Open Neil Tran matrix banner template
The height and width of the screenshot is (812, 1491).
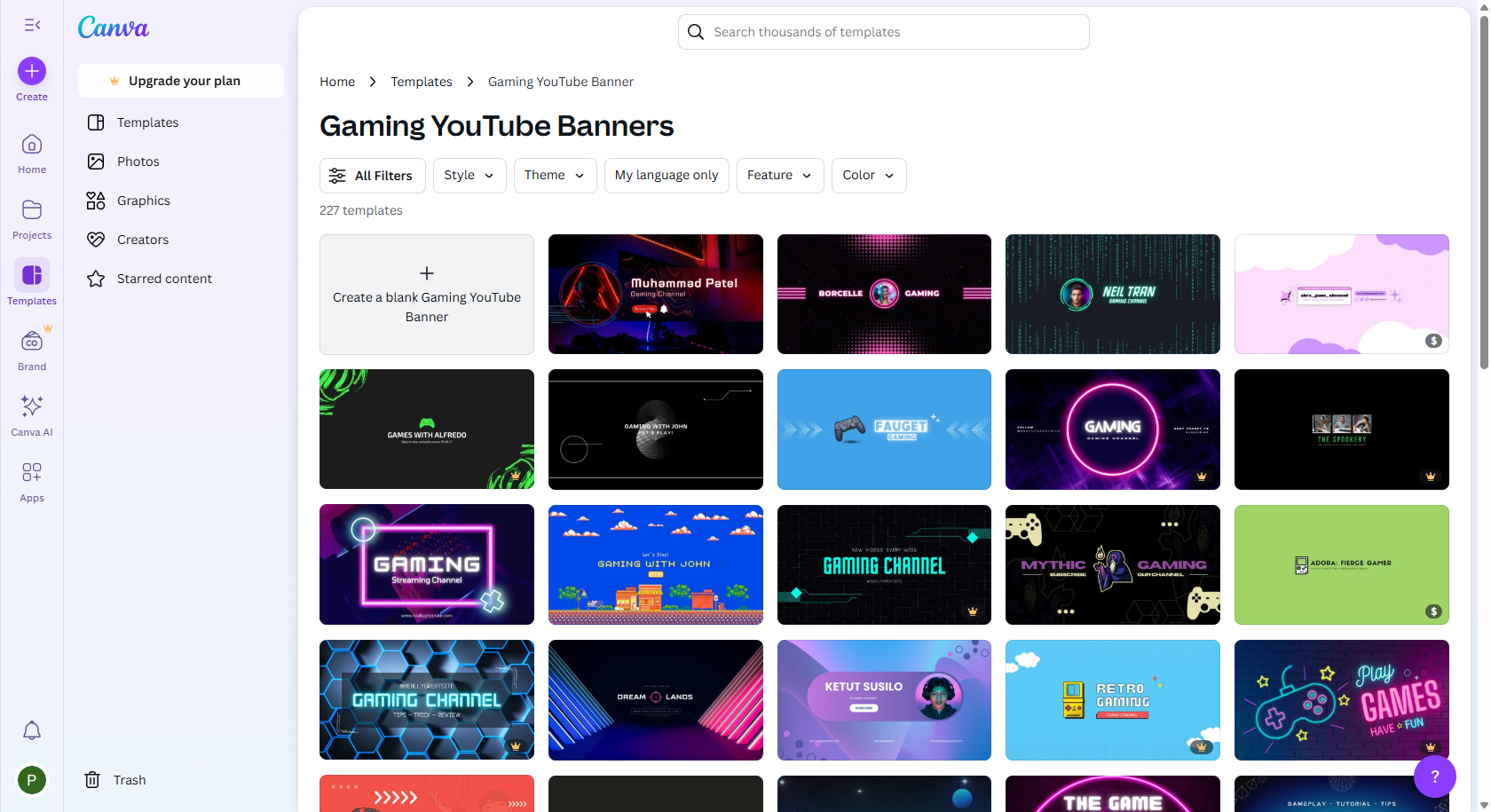[1113, 295]
